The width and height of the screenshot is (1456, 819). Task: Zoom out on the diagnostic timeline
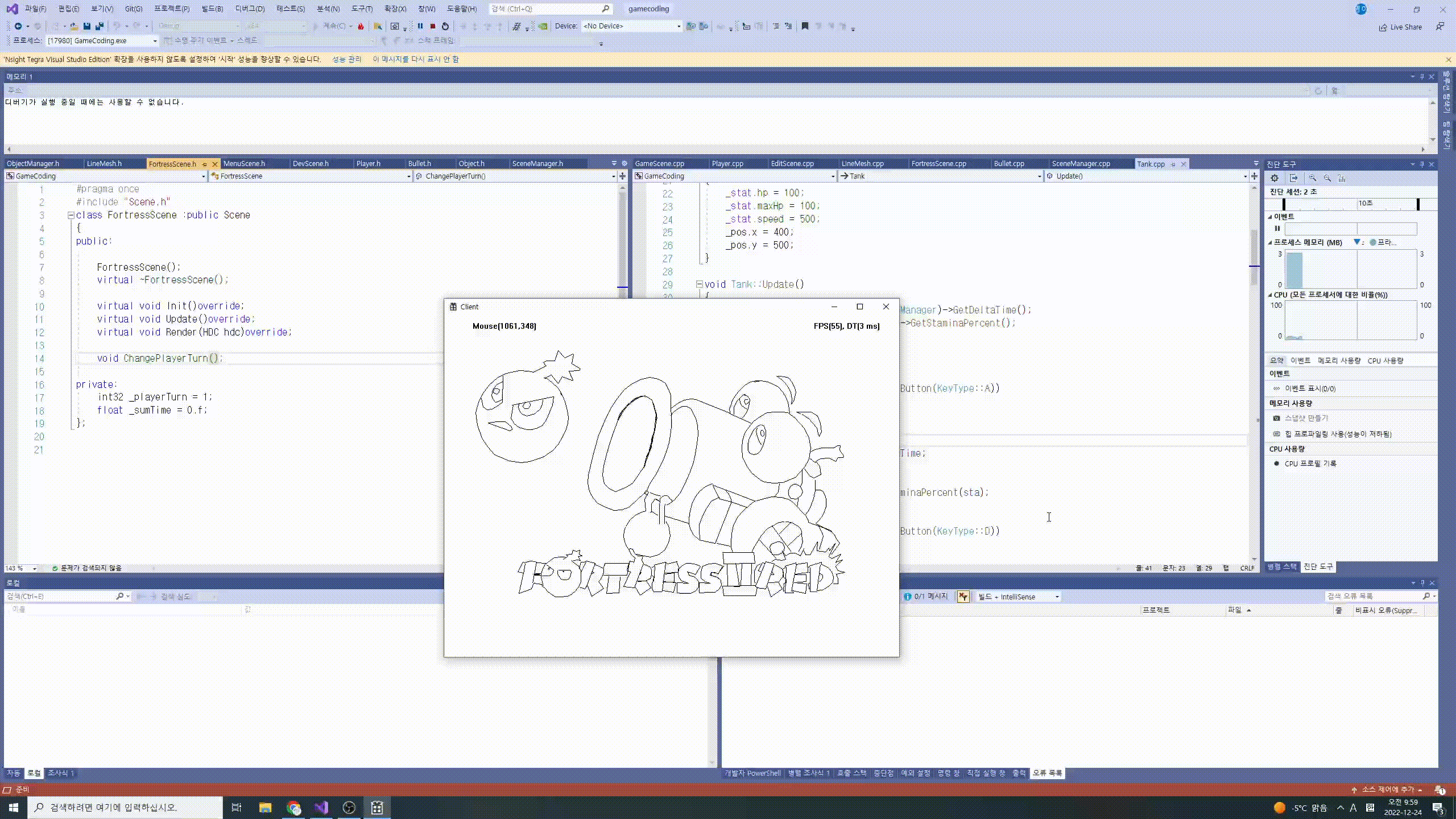(x=1327, y=178)
